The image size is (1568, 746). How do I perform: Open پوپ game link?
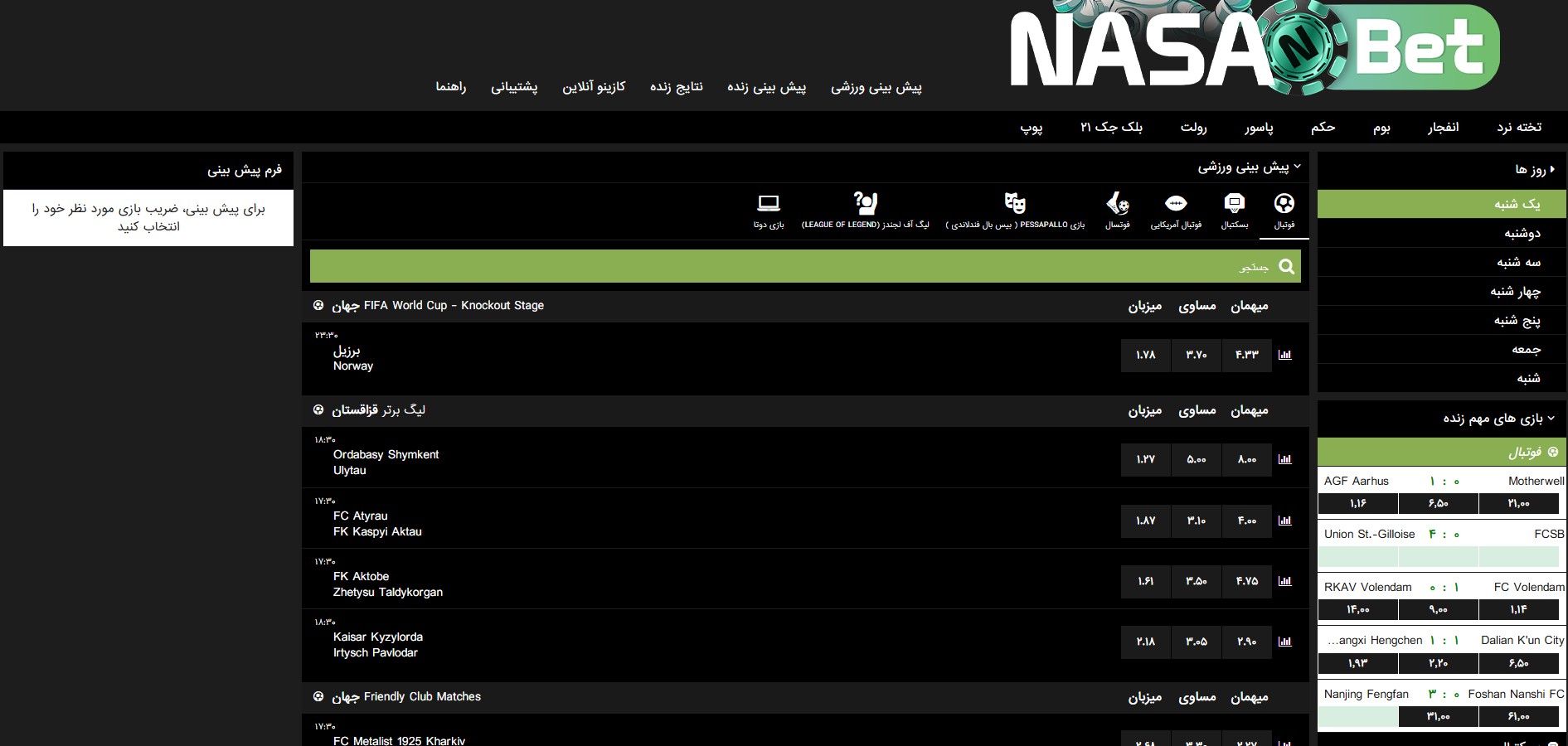point(1032,127)
